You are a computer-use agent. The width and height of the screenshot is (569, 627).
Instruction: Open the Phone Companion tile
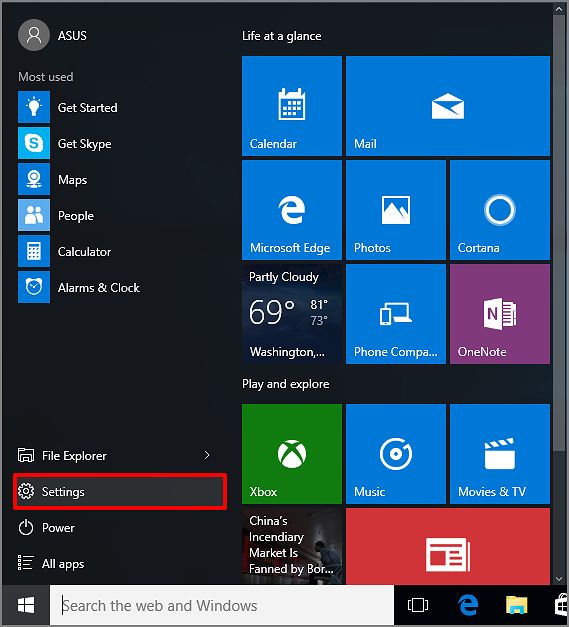point(395,314)
